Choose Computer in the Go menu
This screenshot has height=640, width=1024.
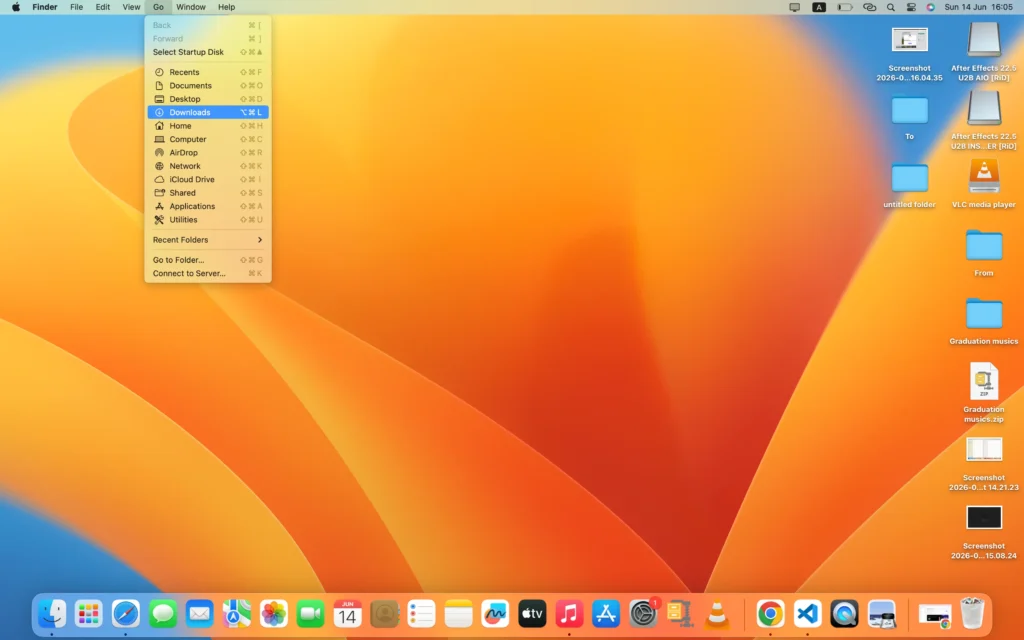208,139
